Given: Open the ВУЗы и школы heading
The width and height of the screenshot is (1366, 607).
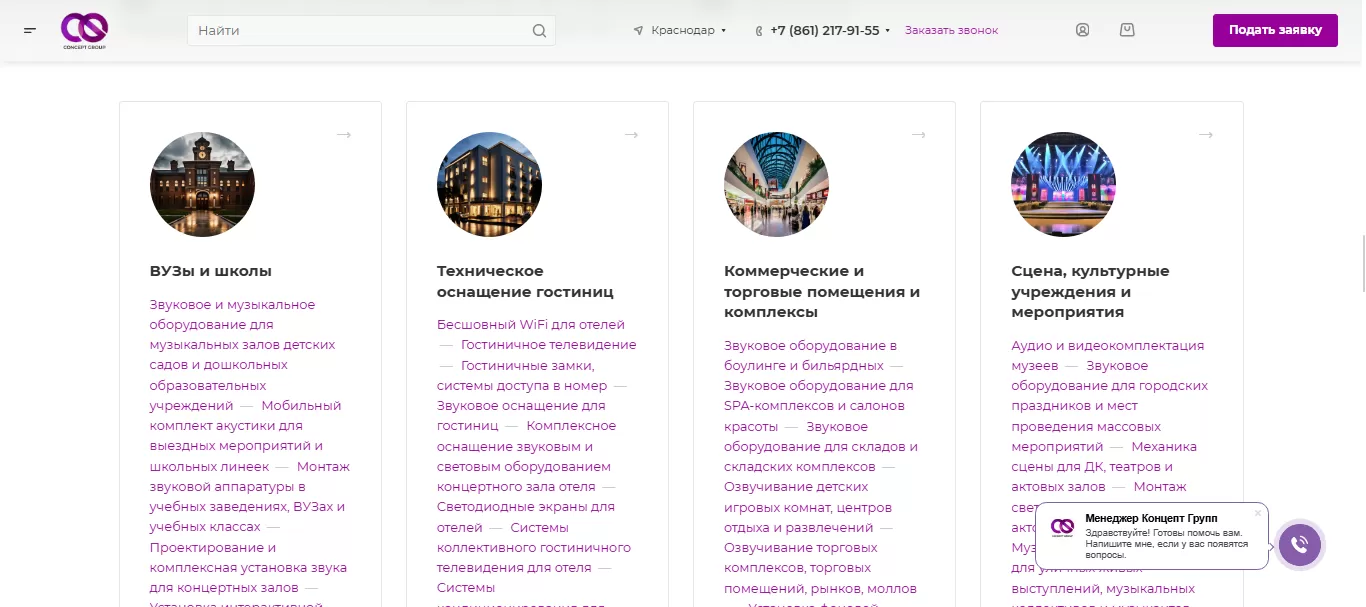Looking at the screenshot, I should point(211,271).
